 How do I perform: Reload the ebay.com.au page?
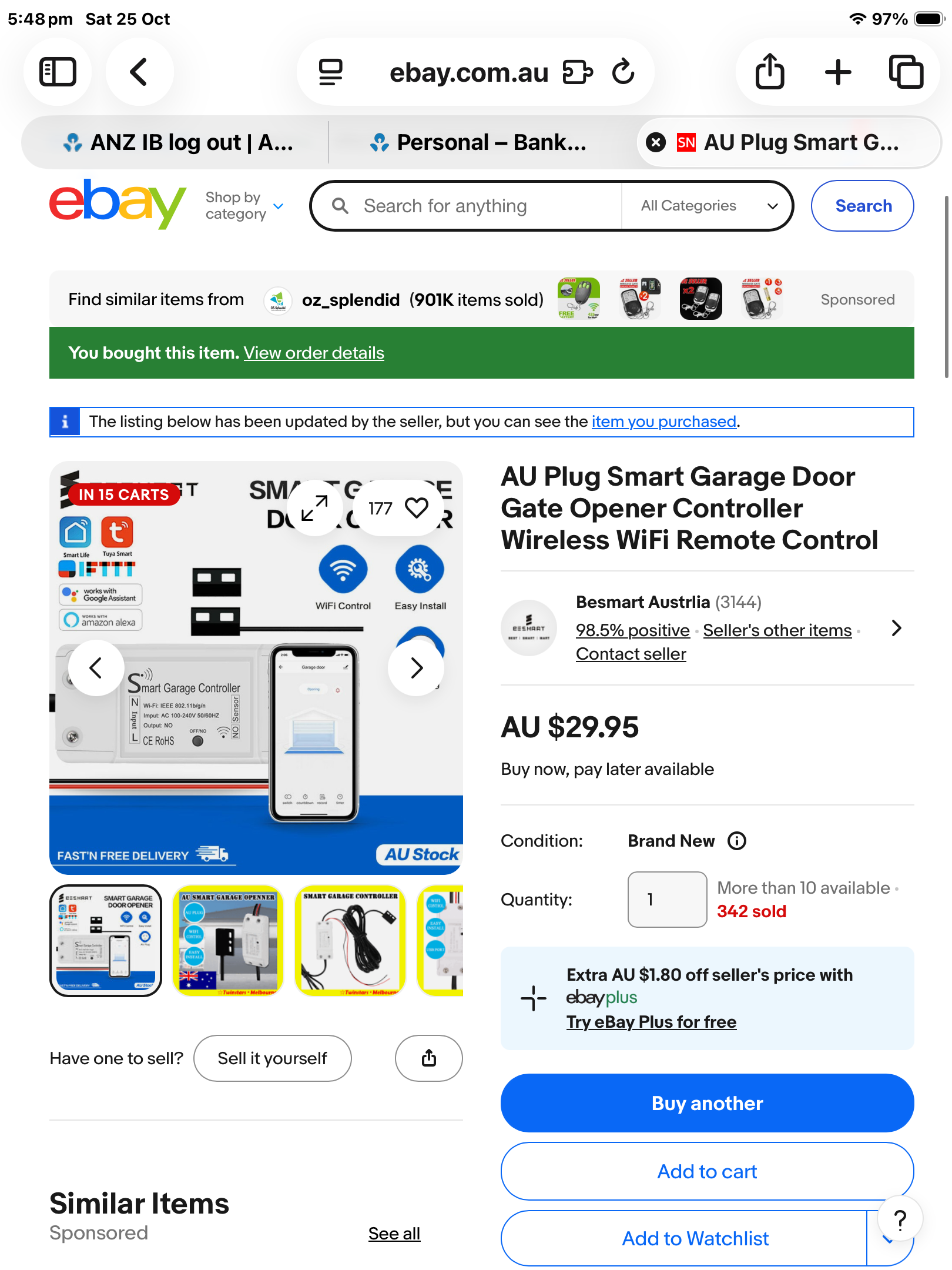coord(624,72)
